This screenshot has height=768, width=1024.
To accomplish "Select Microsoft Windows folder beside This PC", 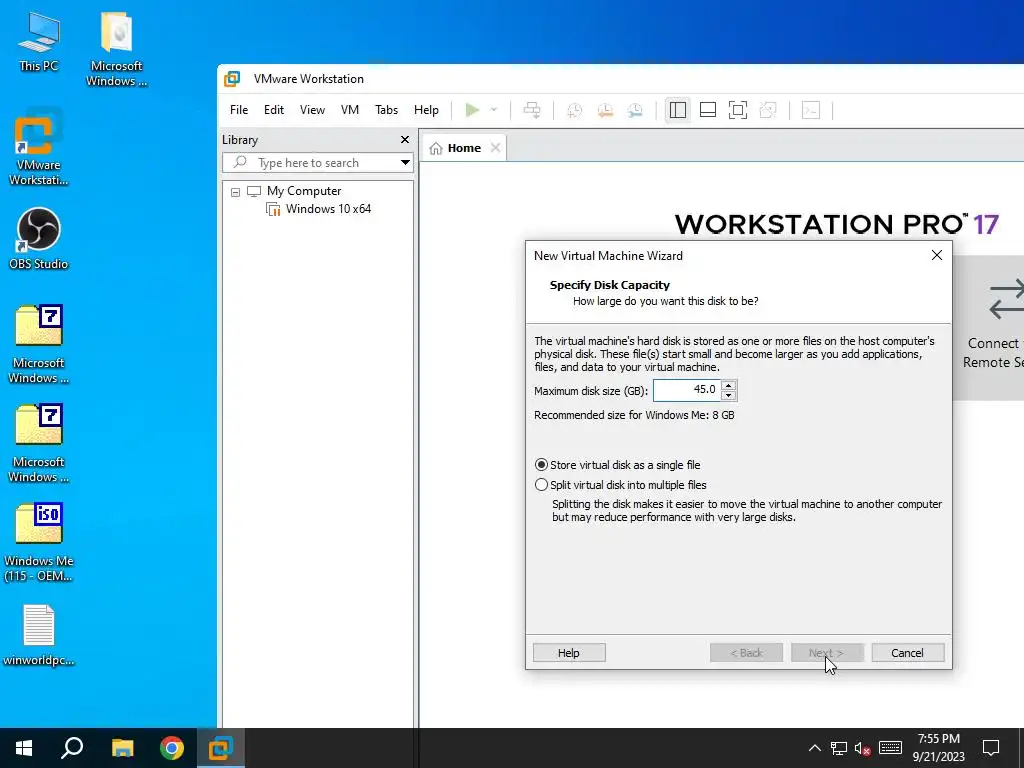I will 116,50.
